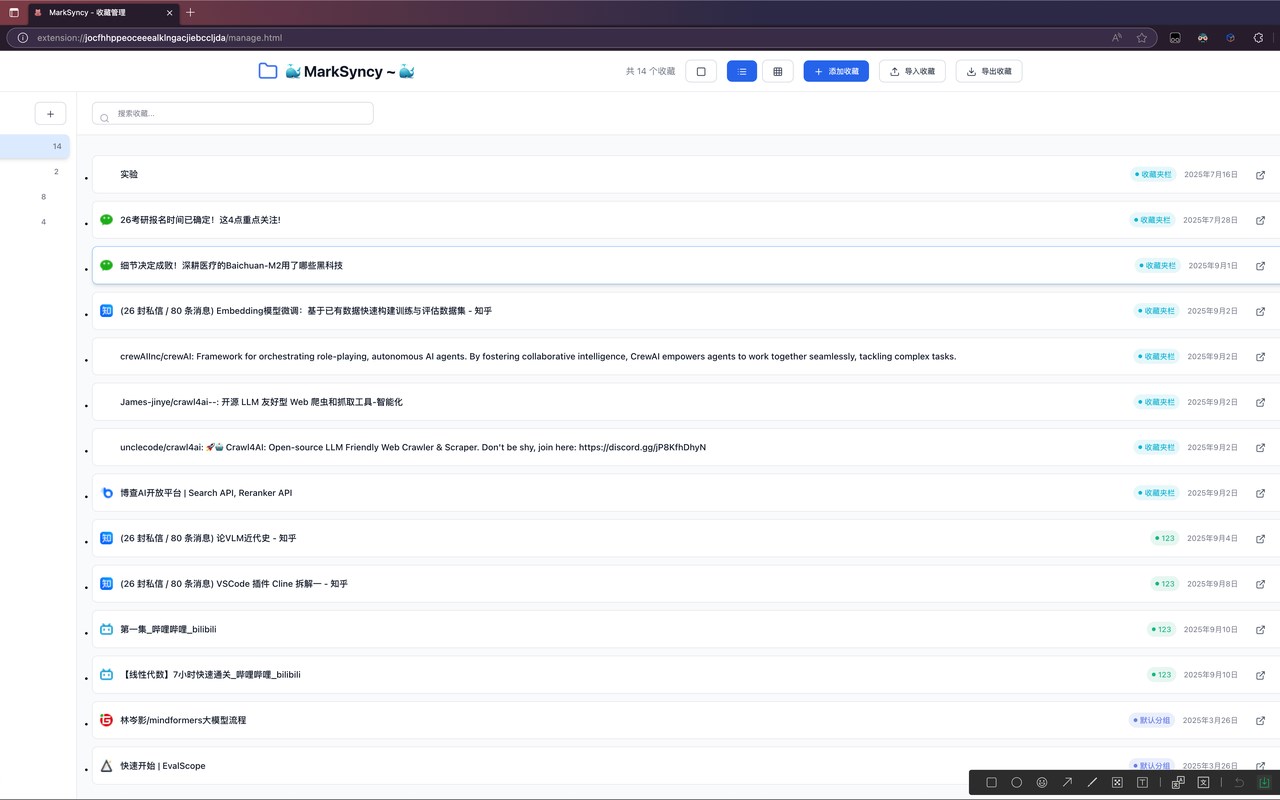
Task: Open bookmark 【线性代数】7小时快速通关
Action: pos(210,675)
